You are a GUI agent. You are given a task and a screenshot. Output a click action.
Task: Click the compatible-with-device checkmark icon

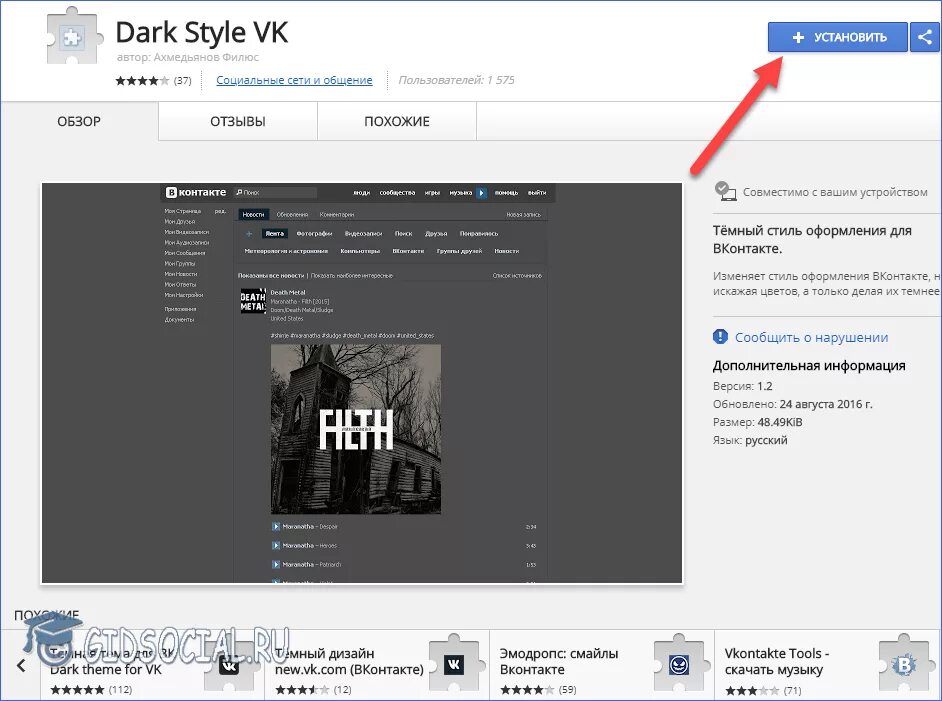(725, 192)
